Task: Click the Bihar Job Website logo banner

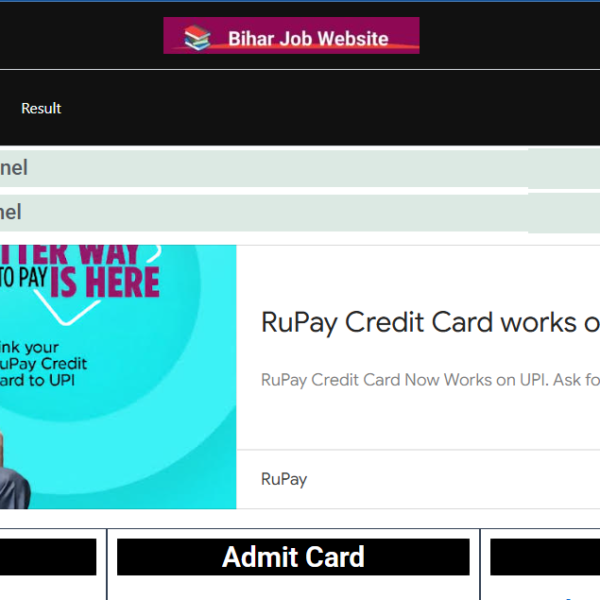Action: (291, 36)
